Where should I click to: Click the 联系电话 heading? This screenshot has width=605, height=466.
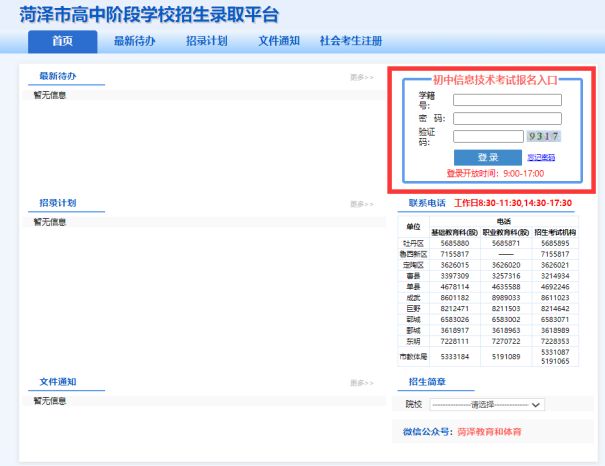coord(427,203)
